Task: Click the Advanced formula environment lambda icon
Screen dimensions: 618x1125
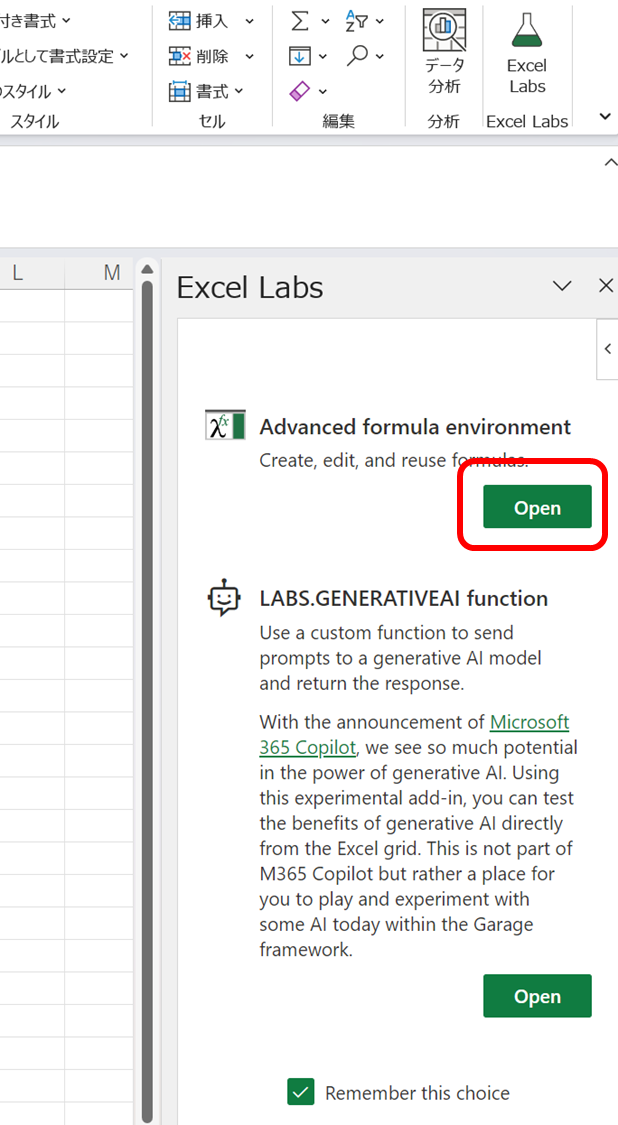Action: pyautogui.click(x=225, y=425)
